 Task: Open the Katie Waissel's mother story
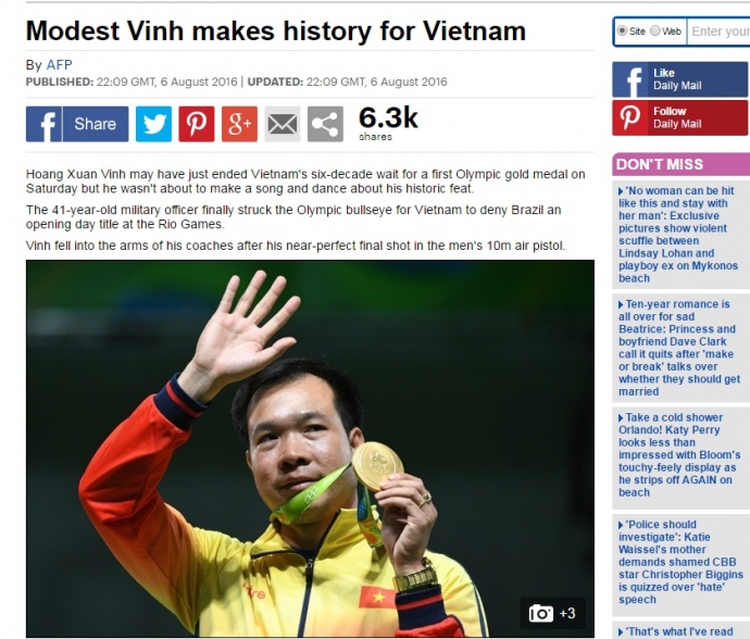pos(680,562)
